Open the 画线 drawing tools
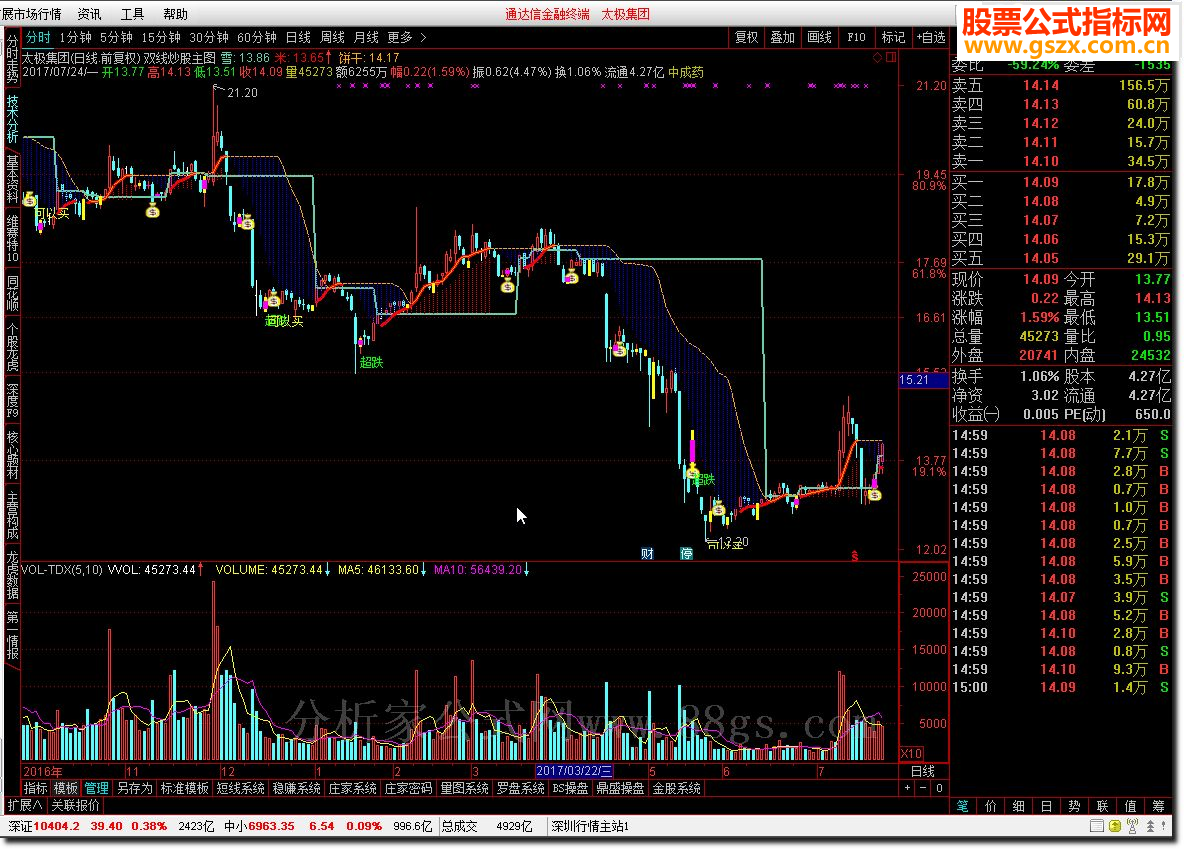The height and width of the screenshot is (849, 1184). tap(819, 37)
